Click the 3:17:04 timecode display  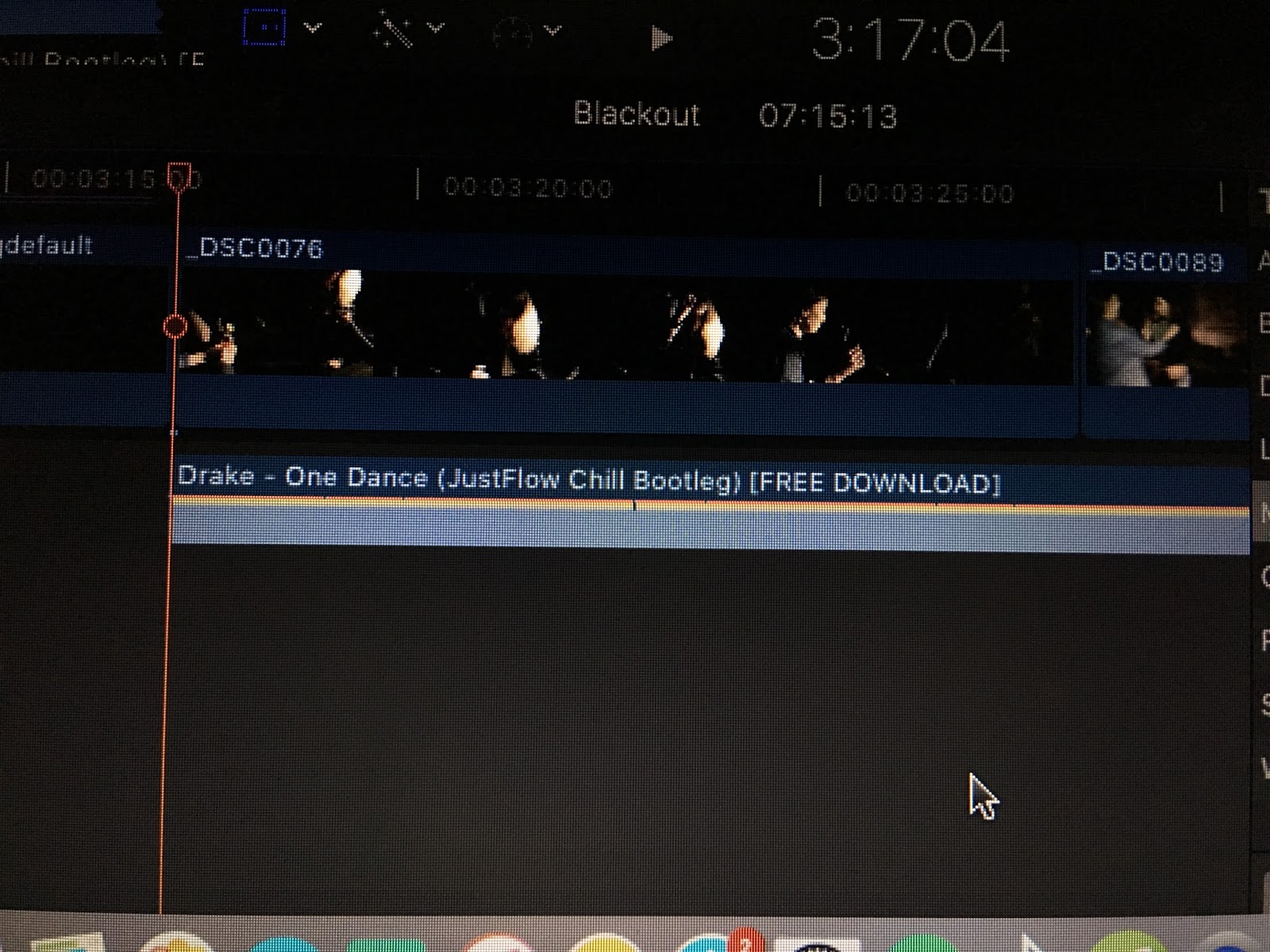coord(910,40)
